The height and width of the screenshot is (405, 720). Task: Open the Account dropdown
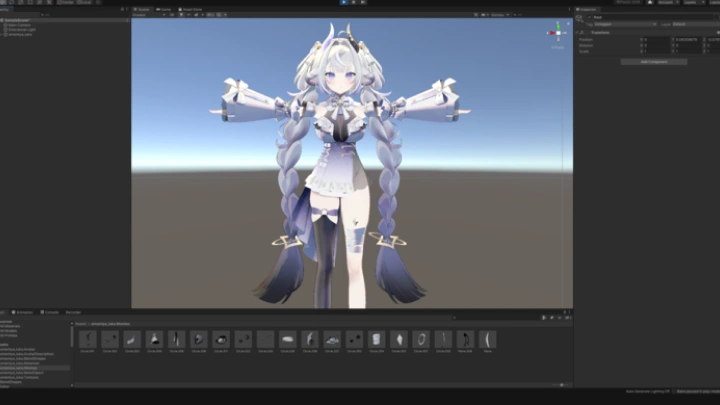pos(668,2)
